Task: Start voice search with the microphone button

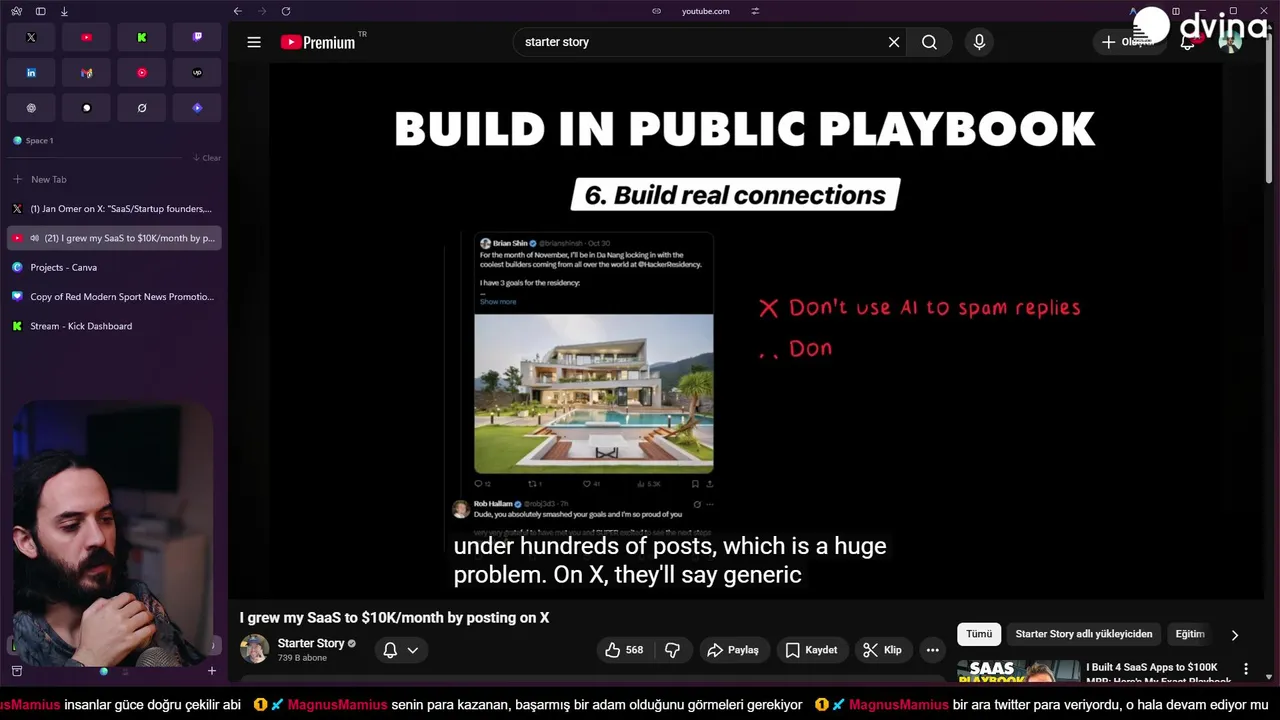Action: pyautogui.click(x=979, y=42)
